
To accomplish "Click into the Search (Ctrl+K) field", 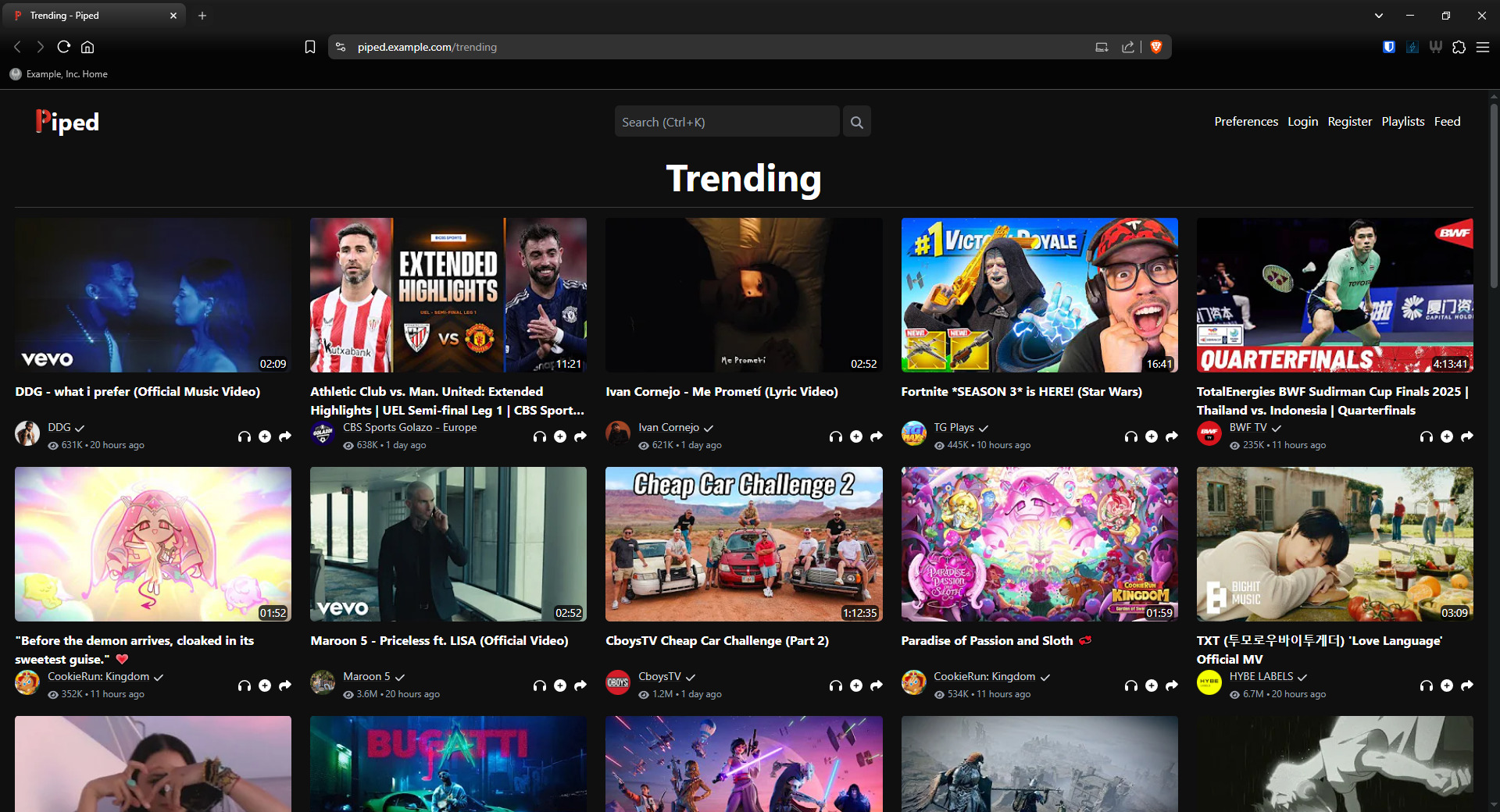I will click(x=727, y=123).
